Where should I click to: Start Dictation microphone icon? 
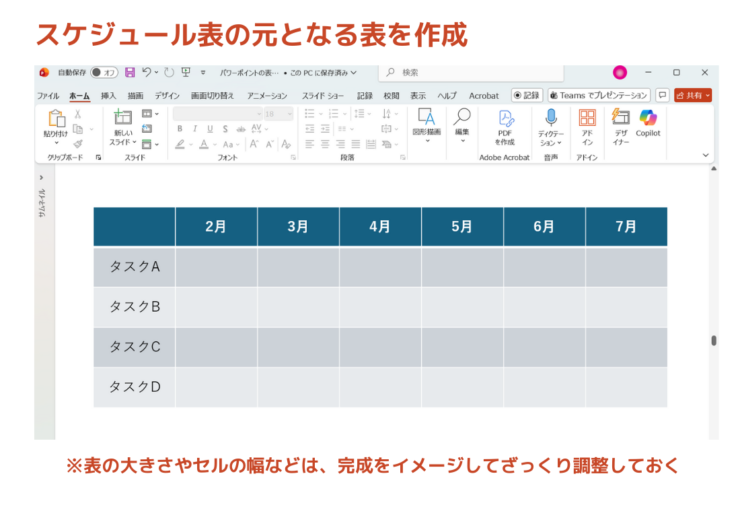pos(551,118)
